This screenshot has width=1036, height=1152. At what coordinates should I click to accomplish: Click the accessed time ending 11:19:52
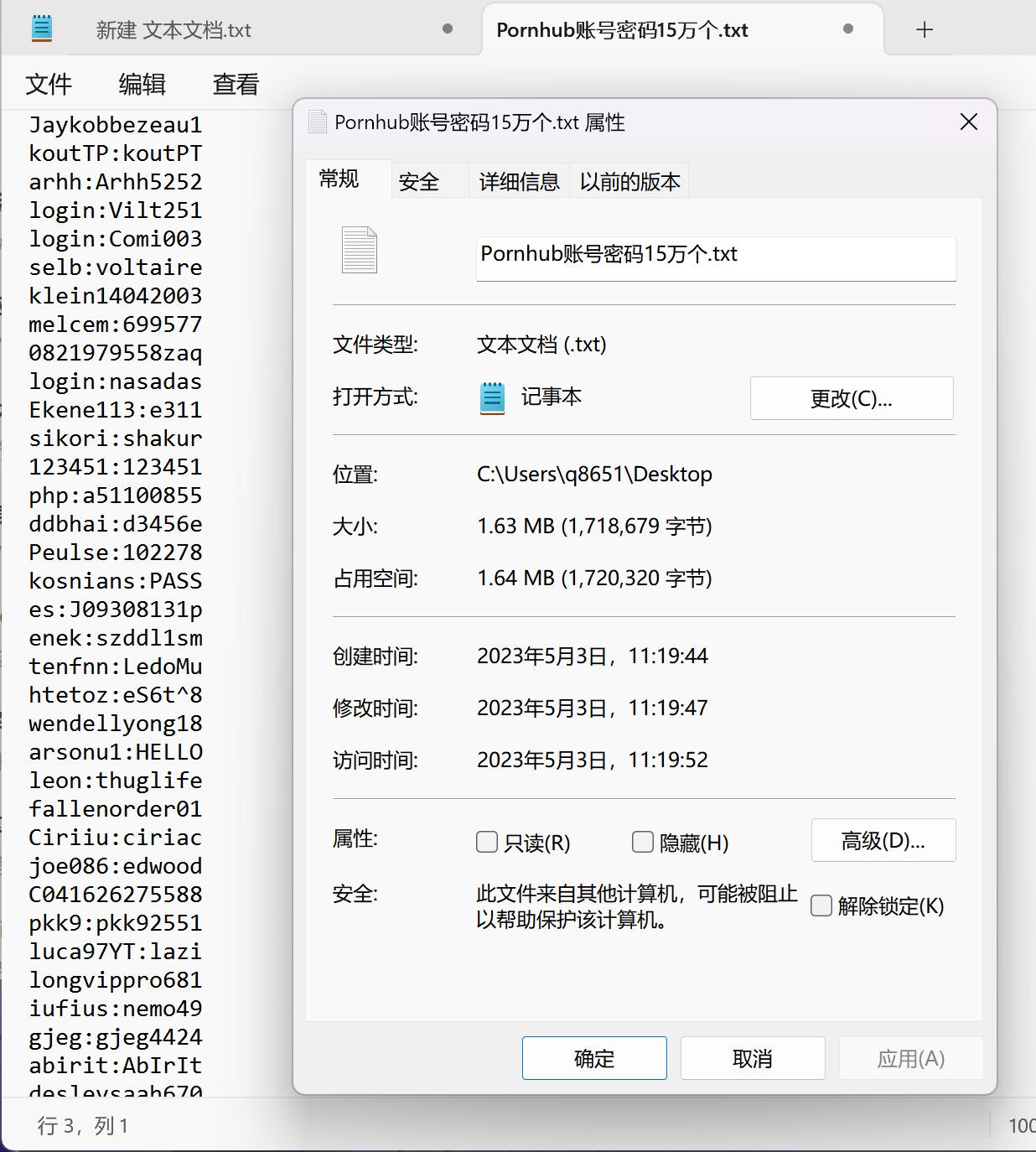pos(593,760)
